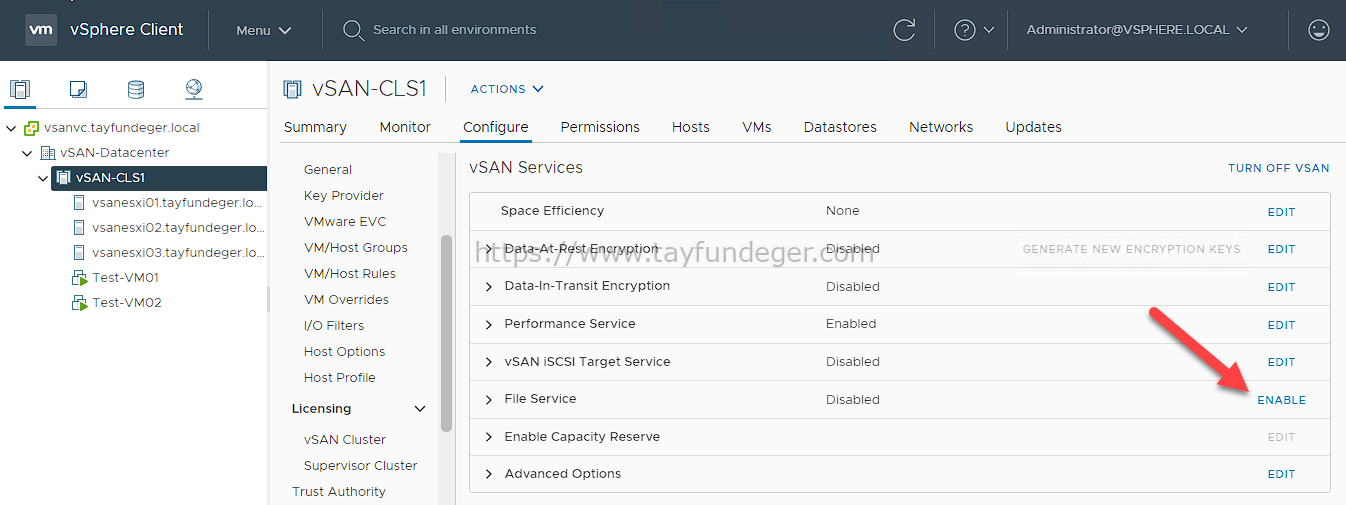Open the Menu dropdown
Image resolution: width=1346 pixels, height=505 pixels.
click(x=264, y=30)
